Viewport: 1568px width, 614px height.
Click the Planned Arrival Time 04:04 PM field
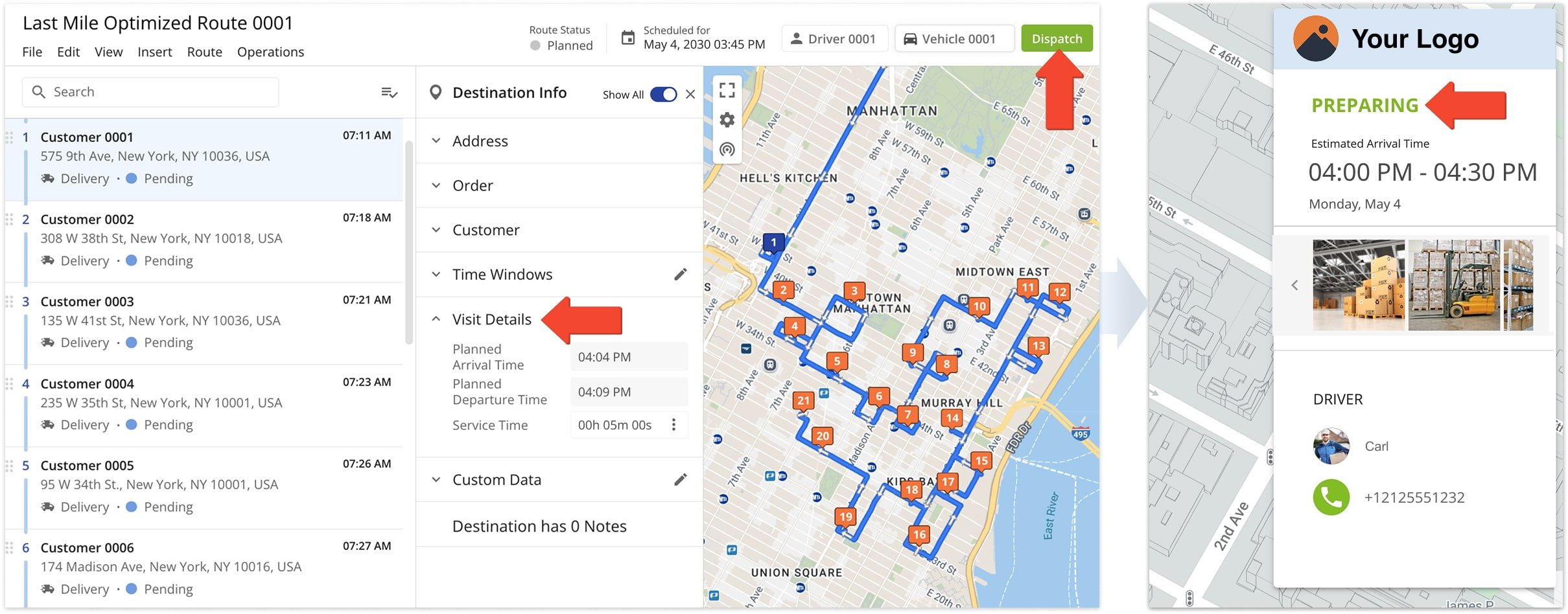pos(629,357)
